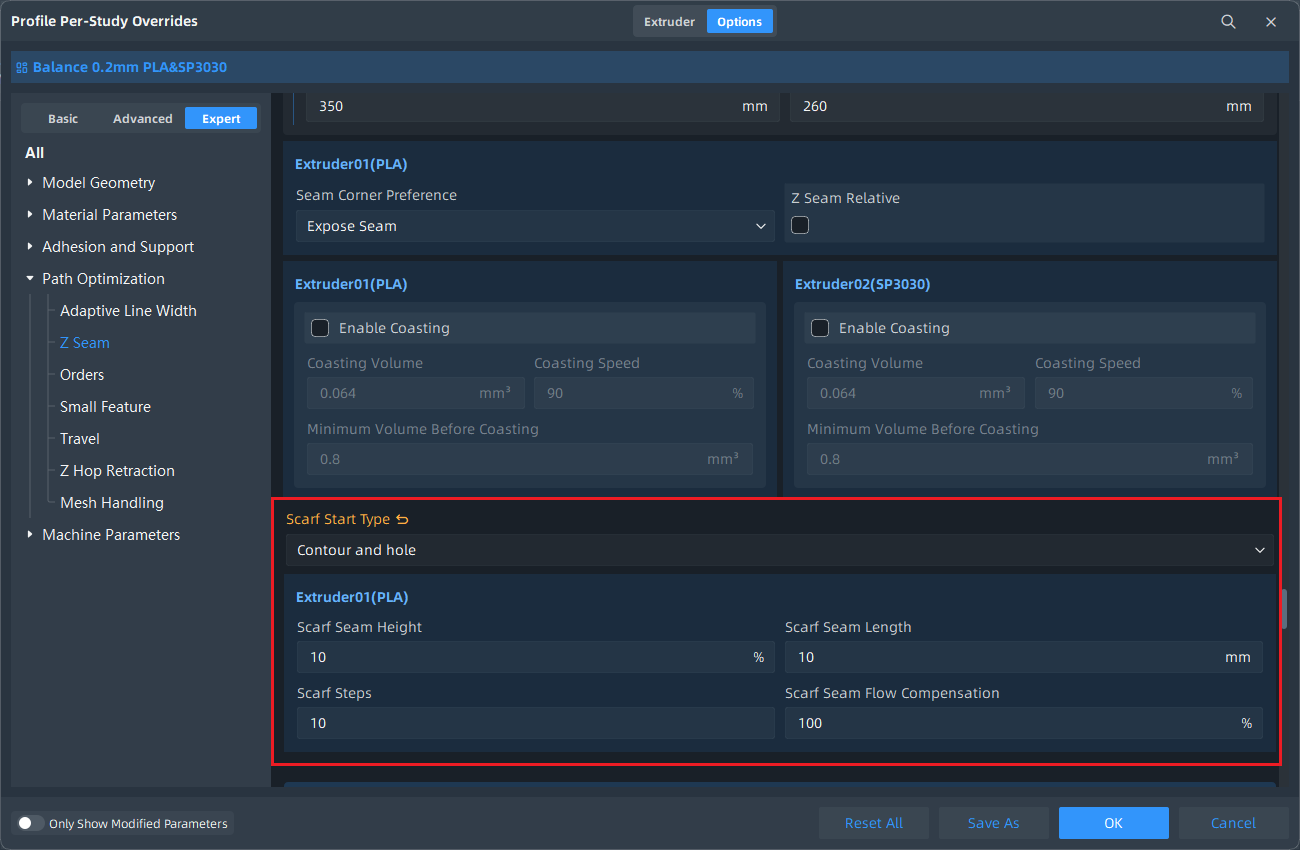Viewport: 1300px width, 850px height.
Task: Enable Coasting for Extruder01(PLA)
Action: click(320, 328)
